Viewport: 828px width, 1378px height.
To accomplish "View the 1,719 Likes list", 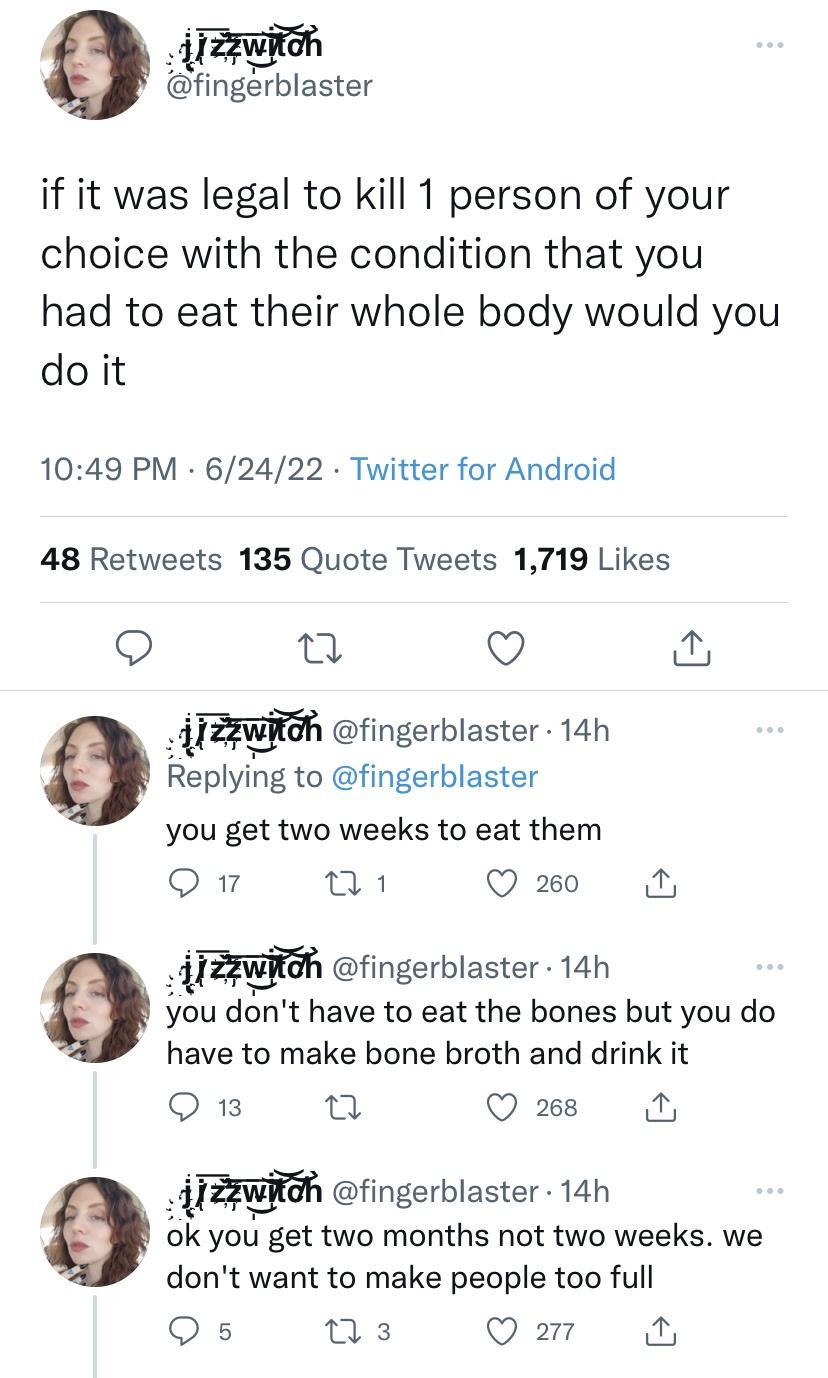I will [591, 559].
